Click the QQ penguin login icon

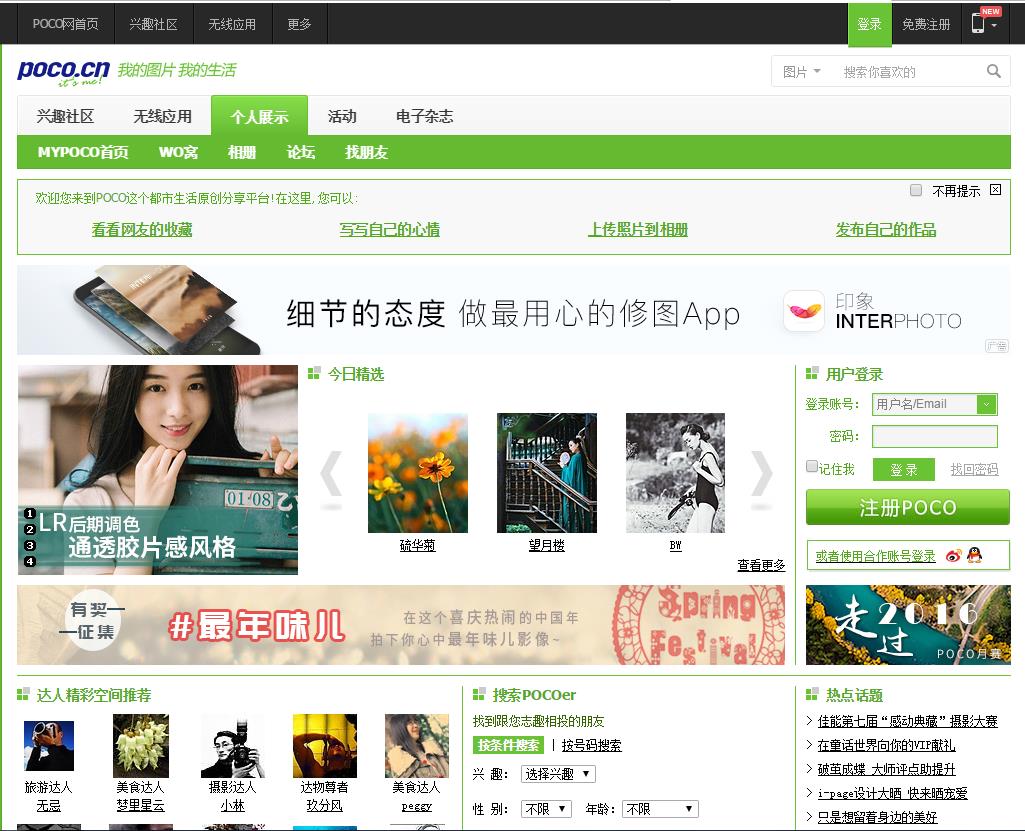[x=974, y=555]
